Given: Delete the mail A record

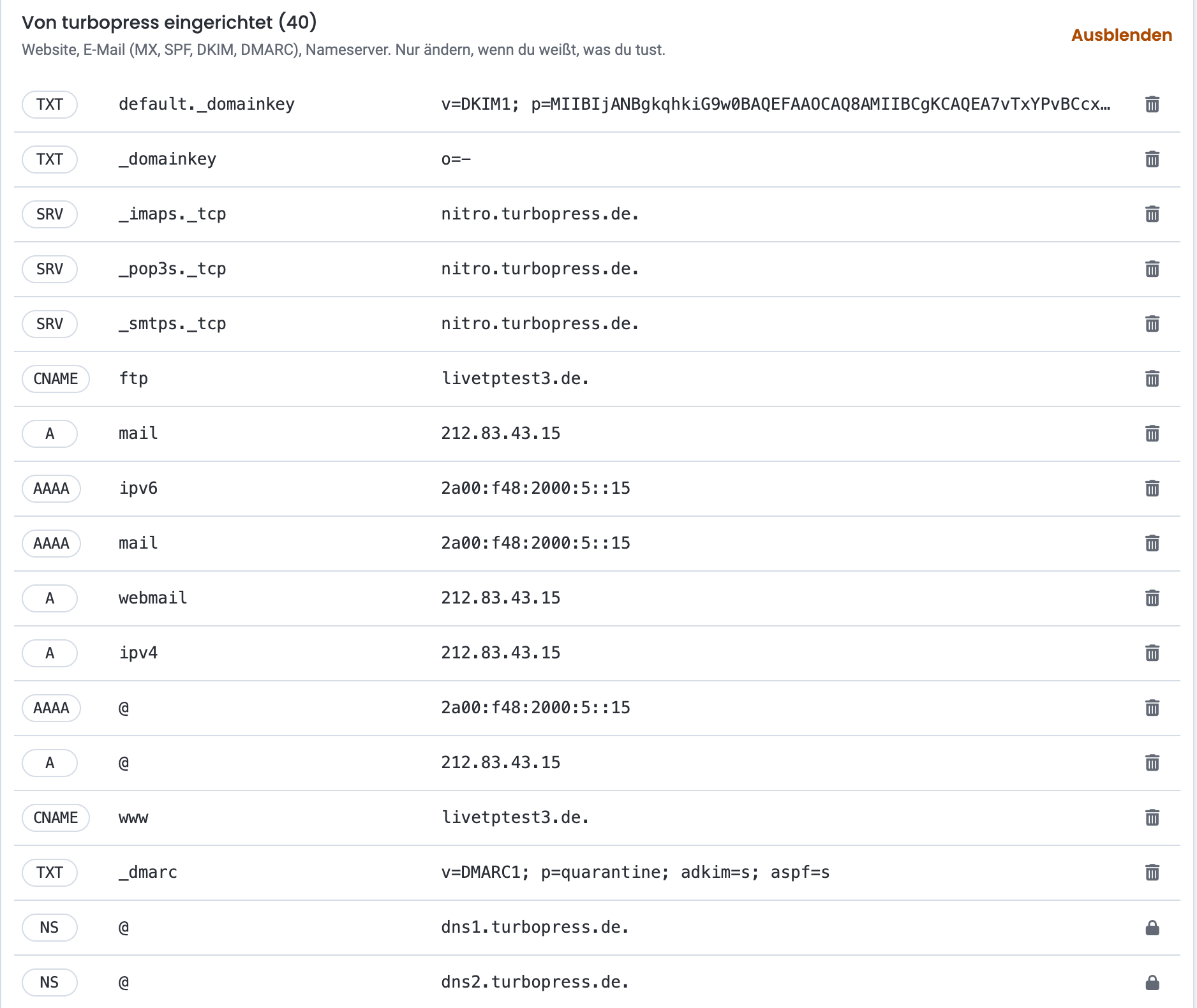Looking at the screenshot, I should click(x=1152, y=434).
